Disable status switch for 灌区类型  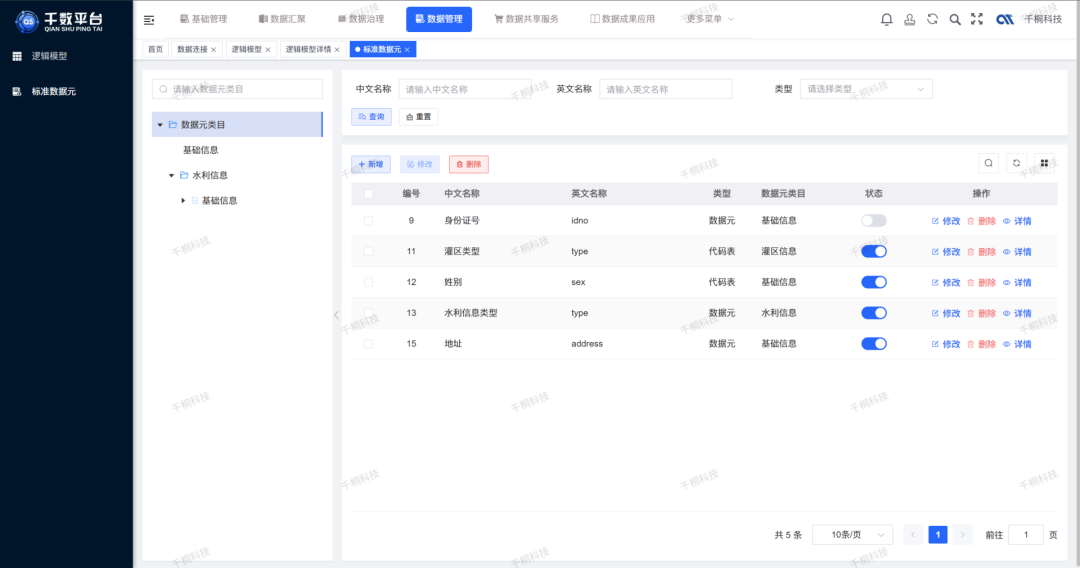click(873, 251)
